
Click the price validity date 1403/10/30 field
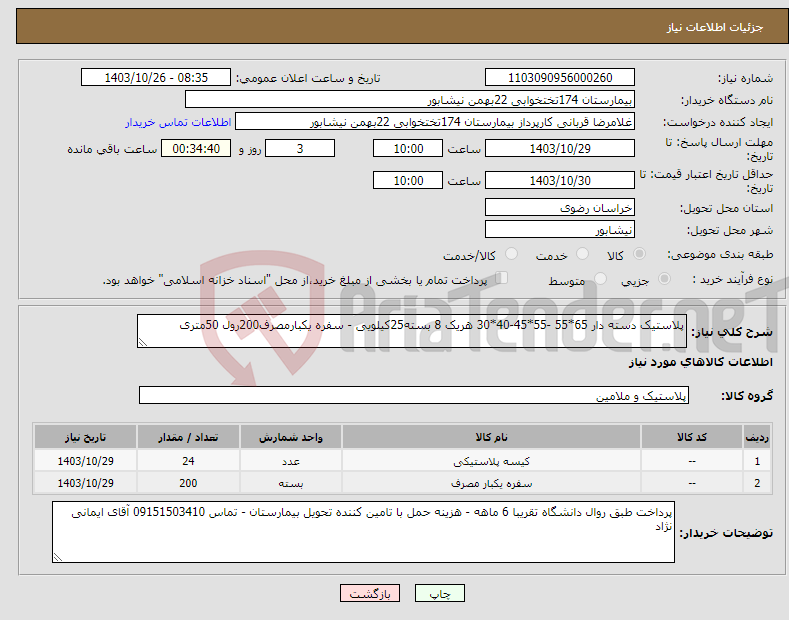560,180
